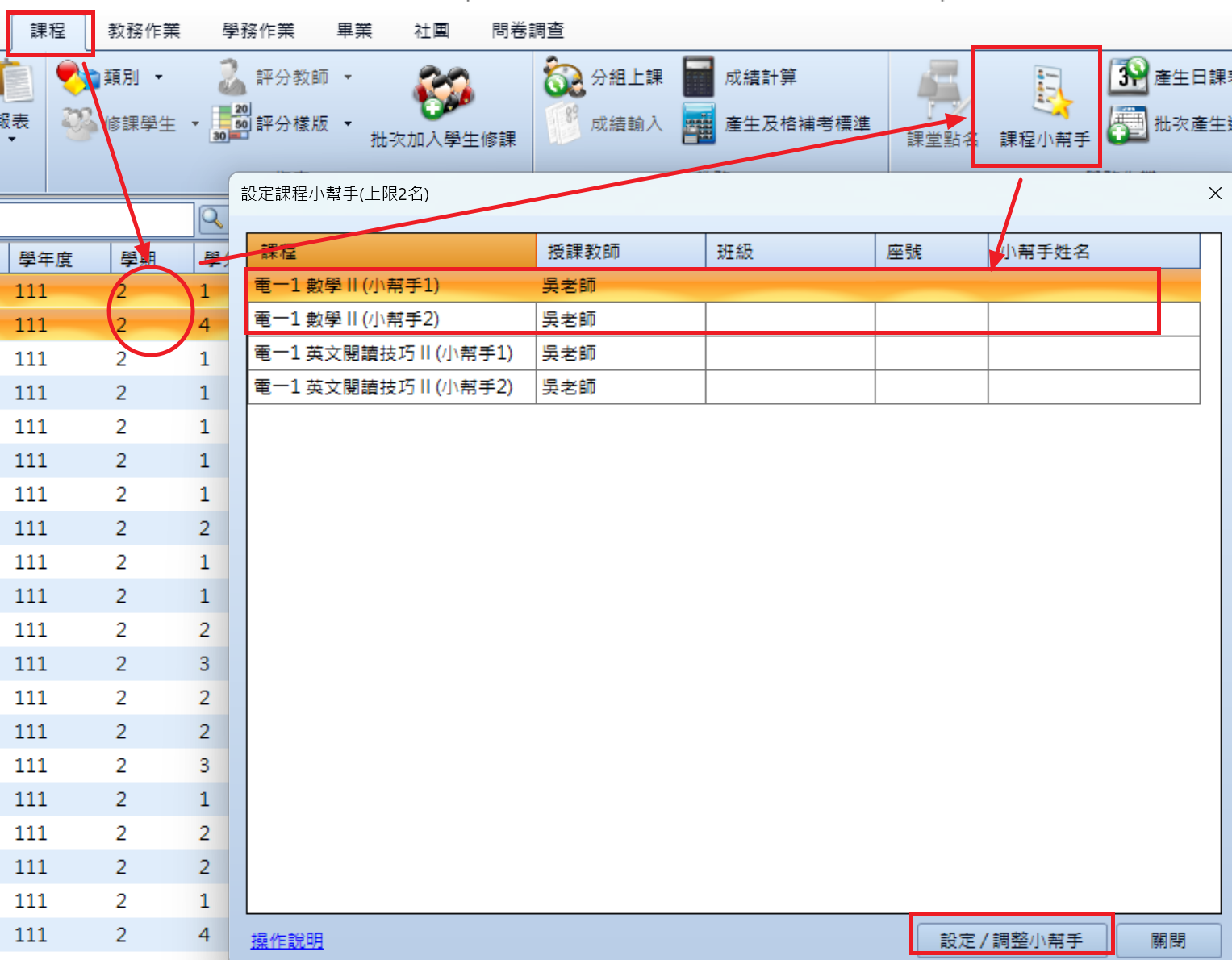Click 產生及格補考標準 icon
This screenshot has width=1232, height=960.
pyautogui.click(x=699, y=124)
